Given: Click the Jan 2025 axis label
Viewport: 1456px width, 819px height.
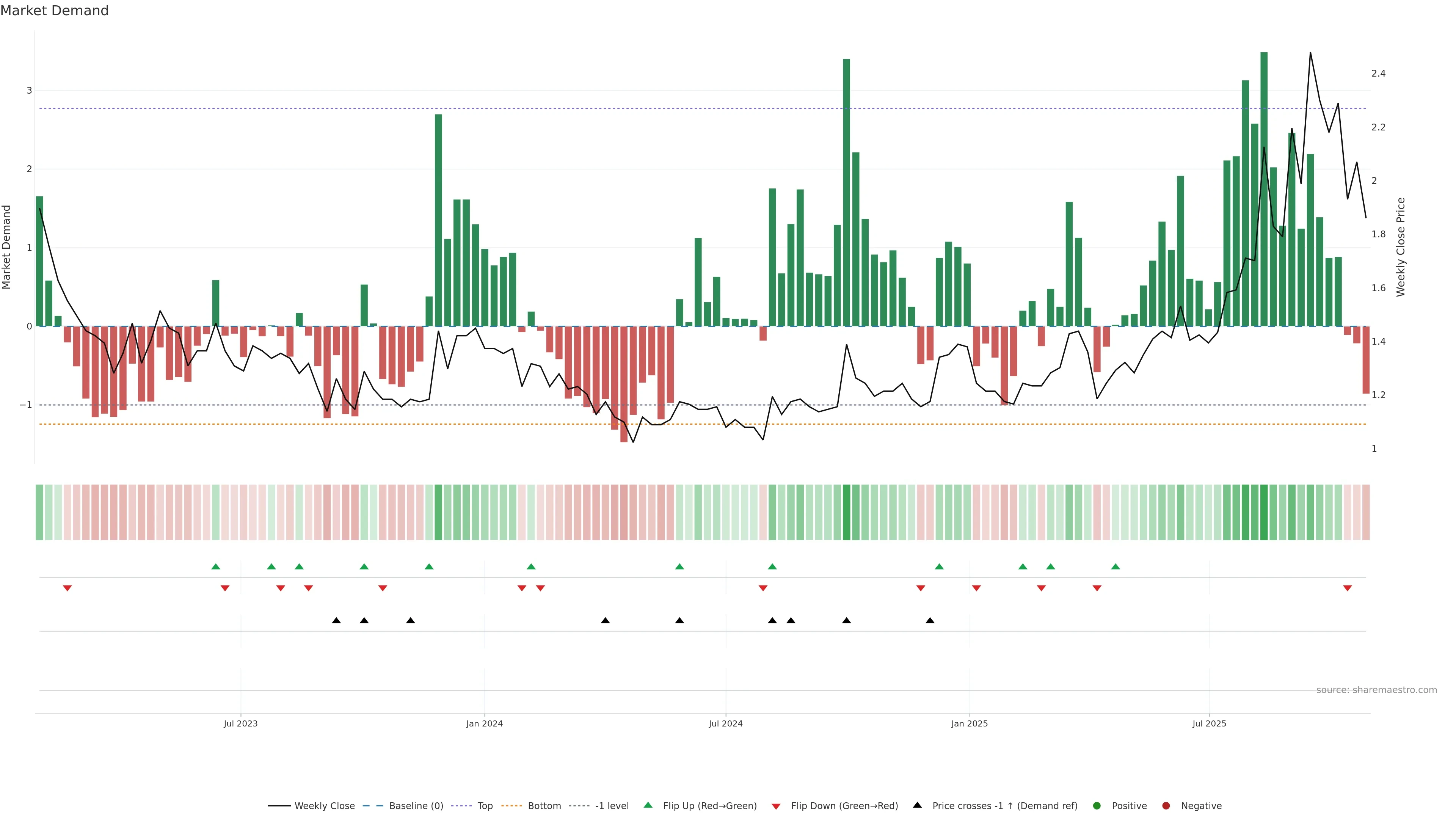Looking at the screenshot, I should coord(970,723).
